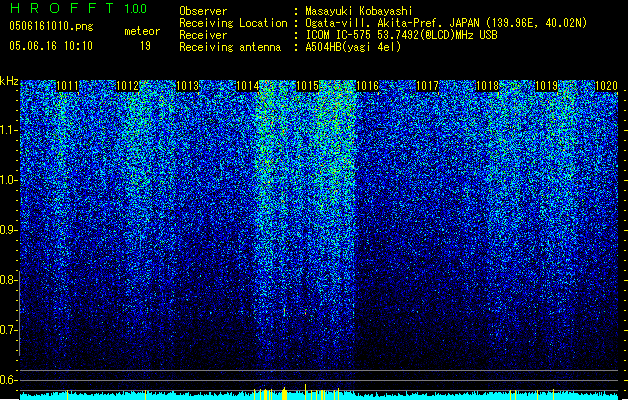This screenshot has width=629, height=400.
Task: Click the Receiver field label
Action: 203,35
